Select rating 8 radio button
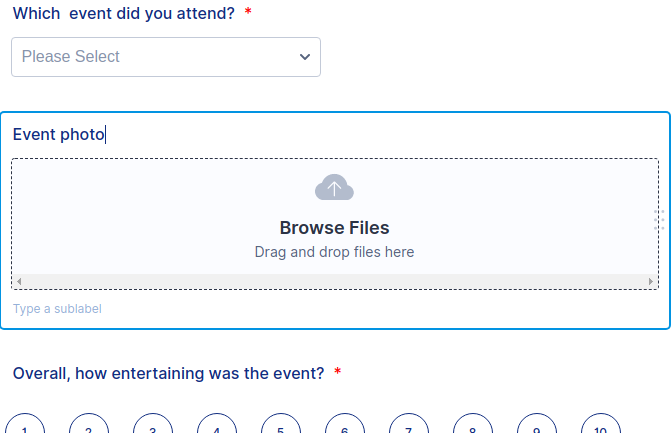671x433 pixels. click(x=473, y=427)
